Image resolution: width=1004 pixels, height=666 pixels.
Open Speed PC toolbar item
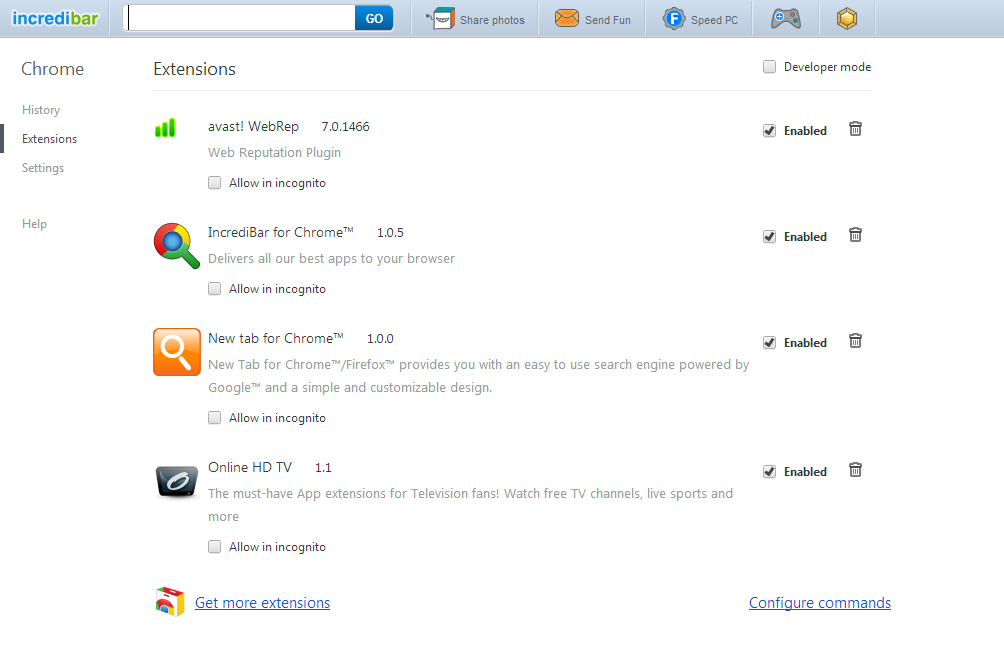pos(700,19)
